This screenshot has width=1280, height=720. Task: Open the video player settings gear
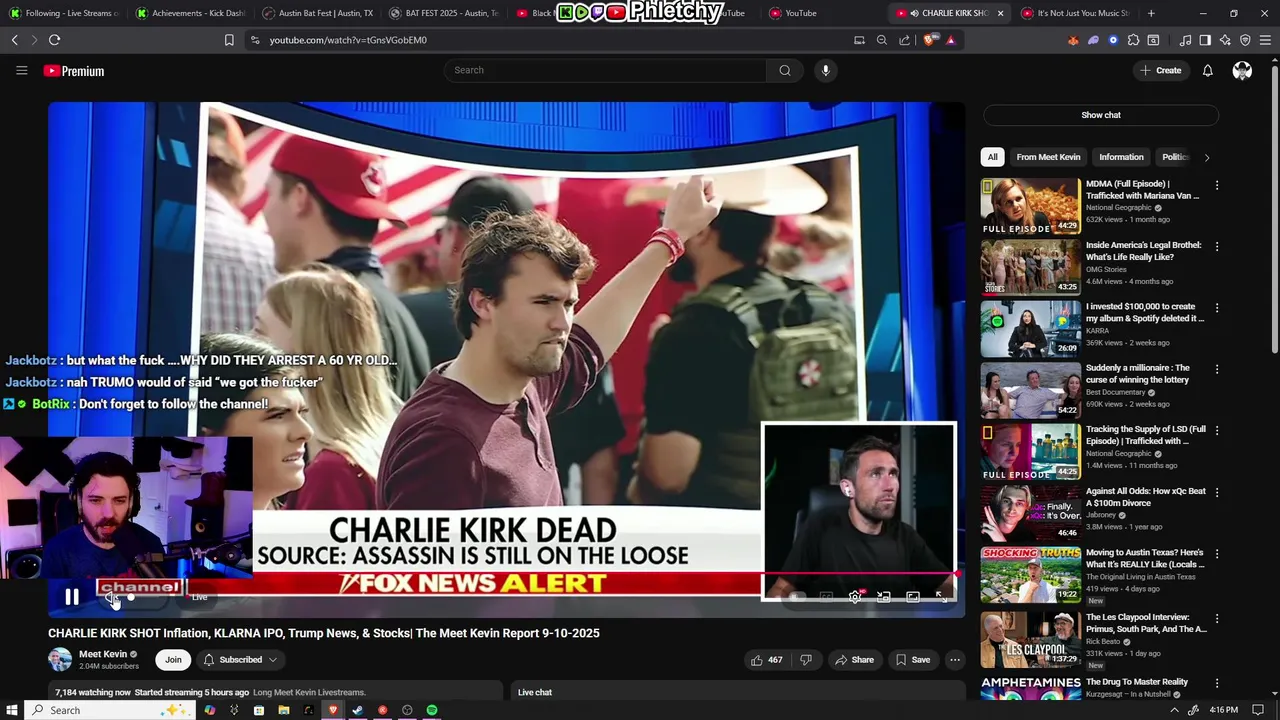pyautogui.click(x=855, y=597)
